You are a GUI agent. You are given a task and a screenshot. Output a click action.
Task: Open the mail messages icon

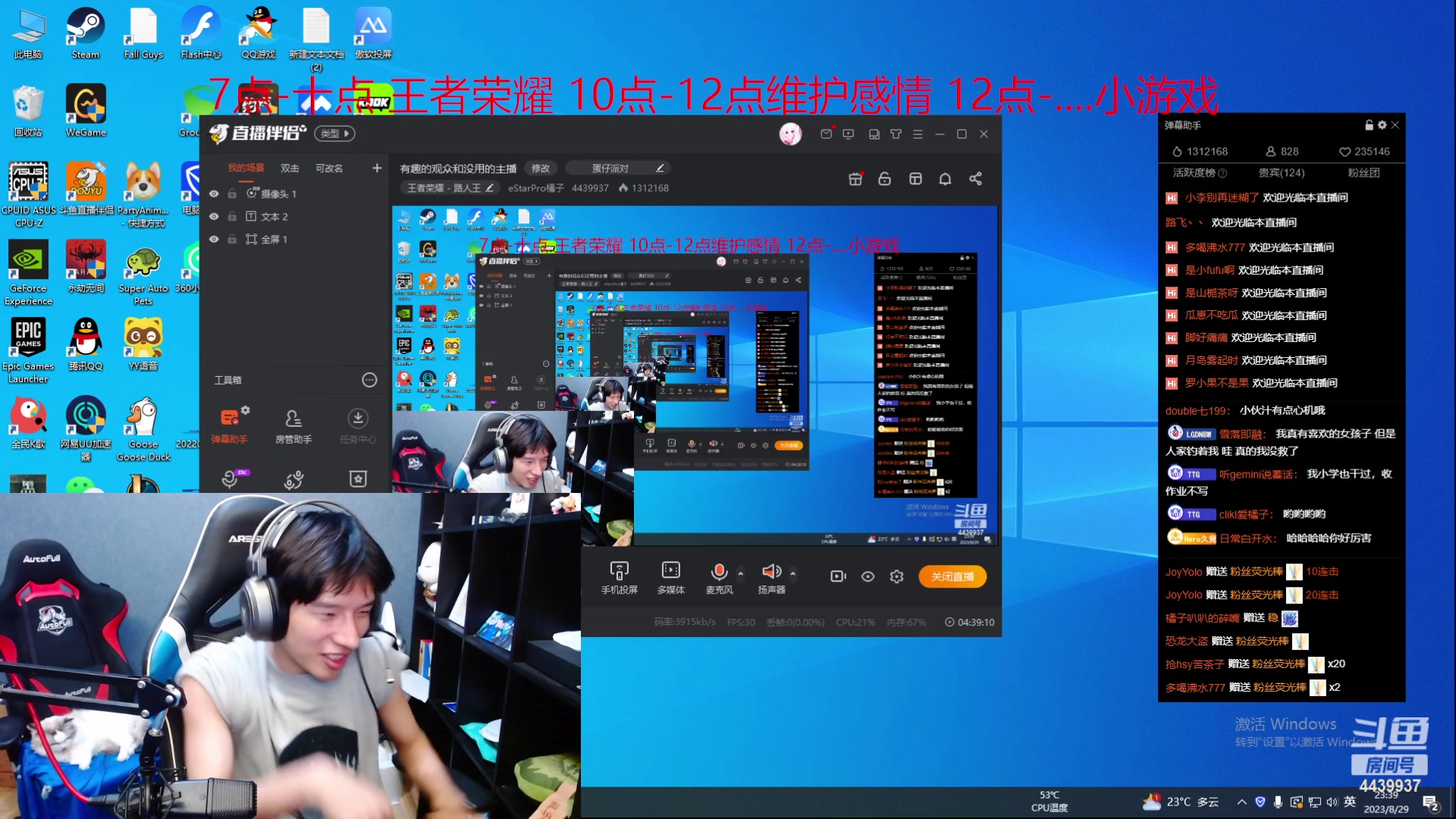click(827, 134)
